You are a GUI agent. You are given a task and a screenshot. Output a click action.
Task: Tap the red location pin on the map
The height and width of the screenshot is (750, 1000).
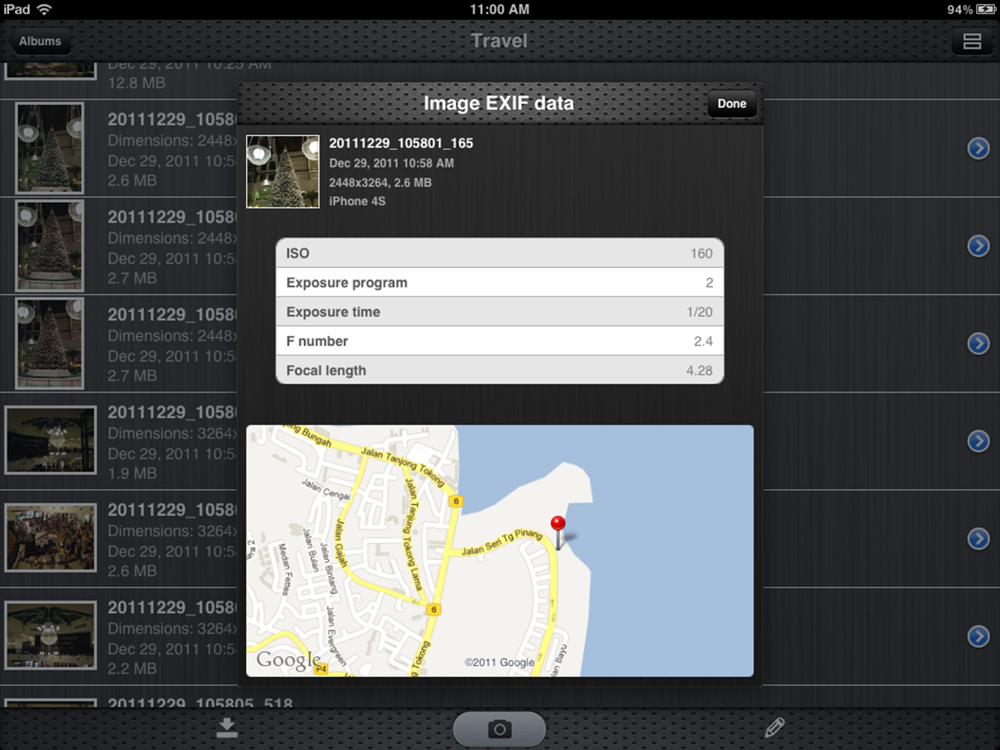pyautogui.click(x=558, y=531)
